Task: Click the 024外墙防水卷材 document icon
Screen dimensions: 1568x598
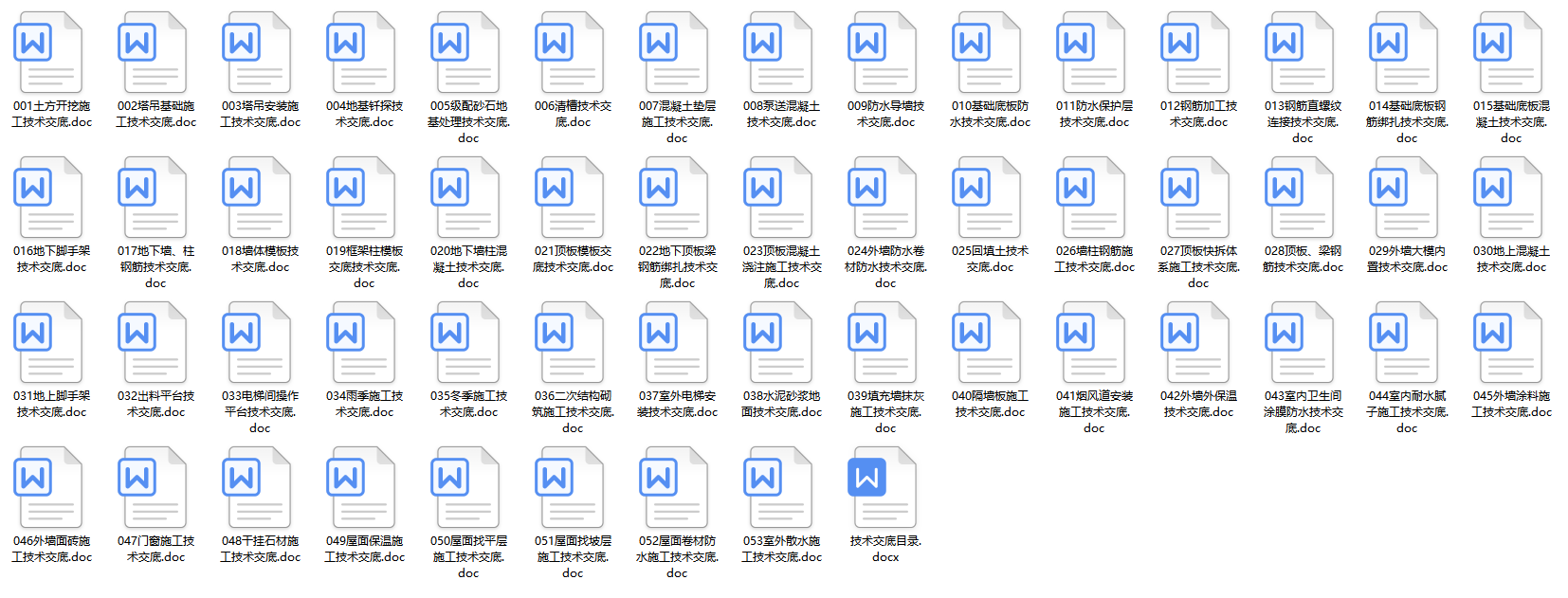Action: 882,197
